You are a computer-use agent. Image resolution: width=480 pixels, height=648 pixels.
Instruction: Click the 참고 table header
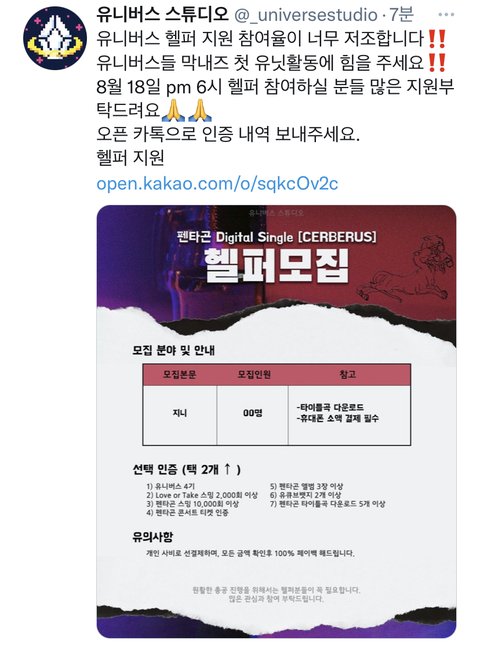[348, 374]
